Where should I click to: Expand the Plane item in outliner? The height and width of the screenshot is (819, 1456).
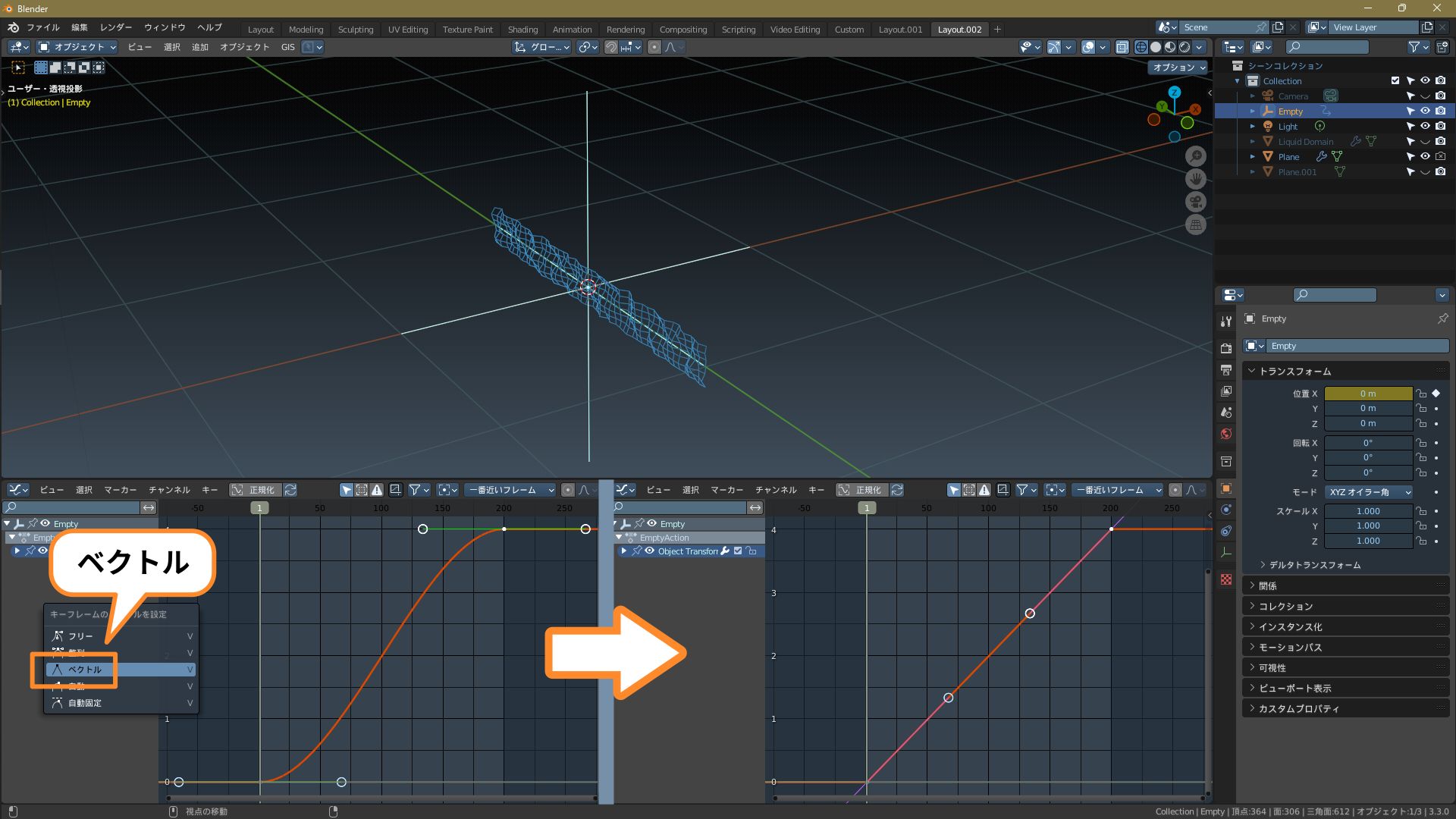click(x=1253, y=157)
